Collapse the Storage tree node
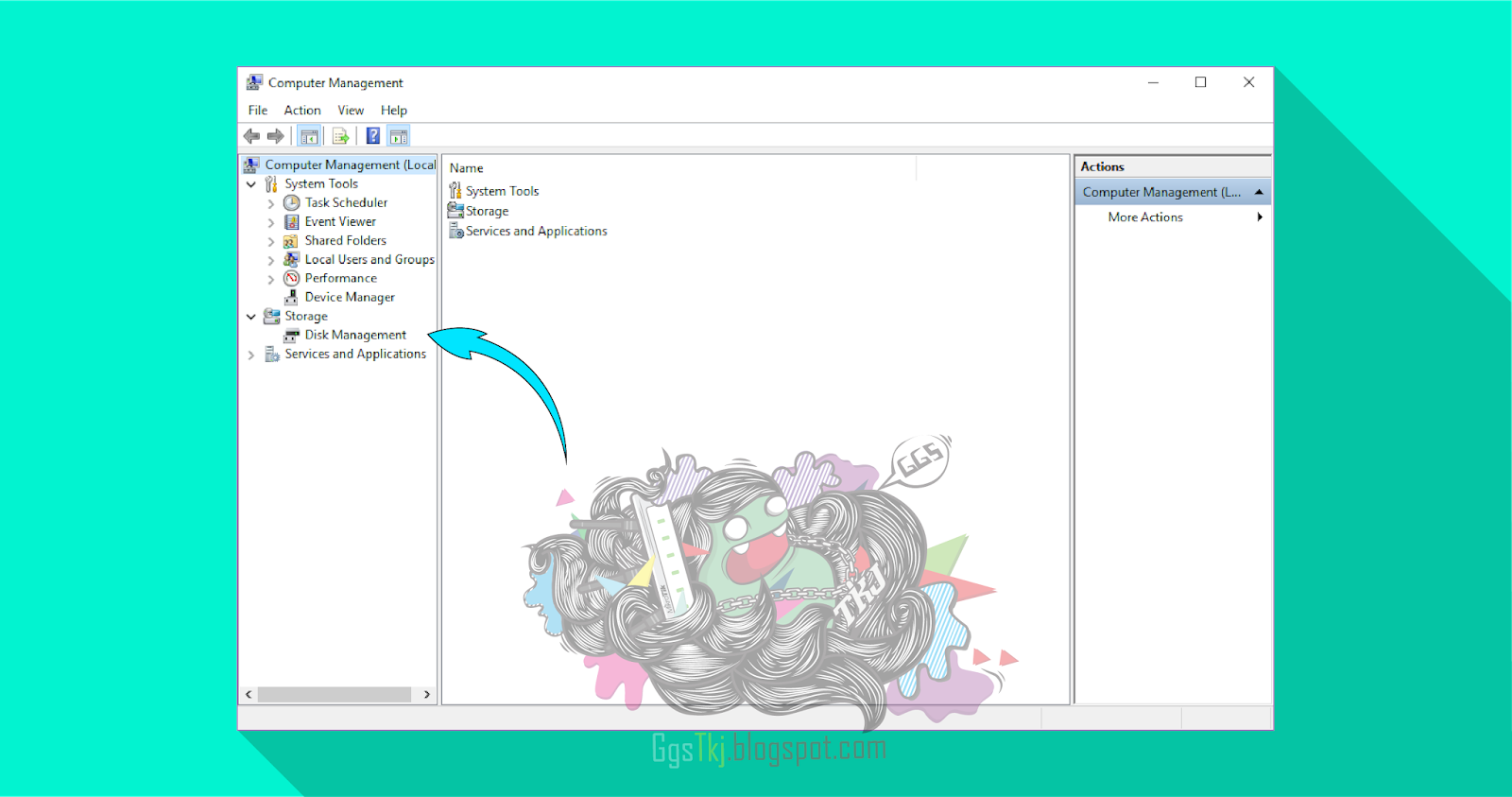 coord(251,317)
